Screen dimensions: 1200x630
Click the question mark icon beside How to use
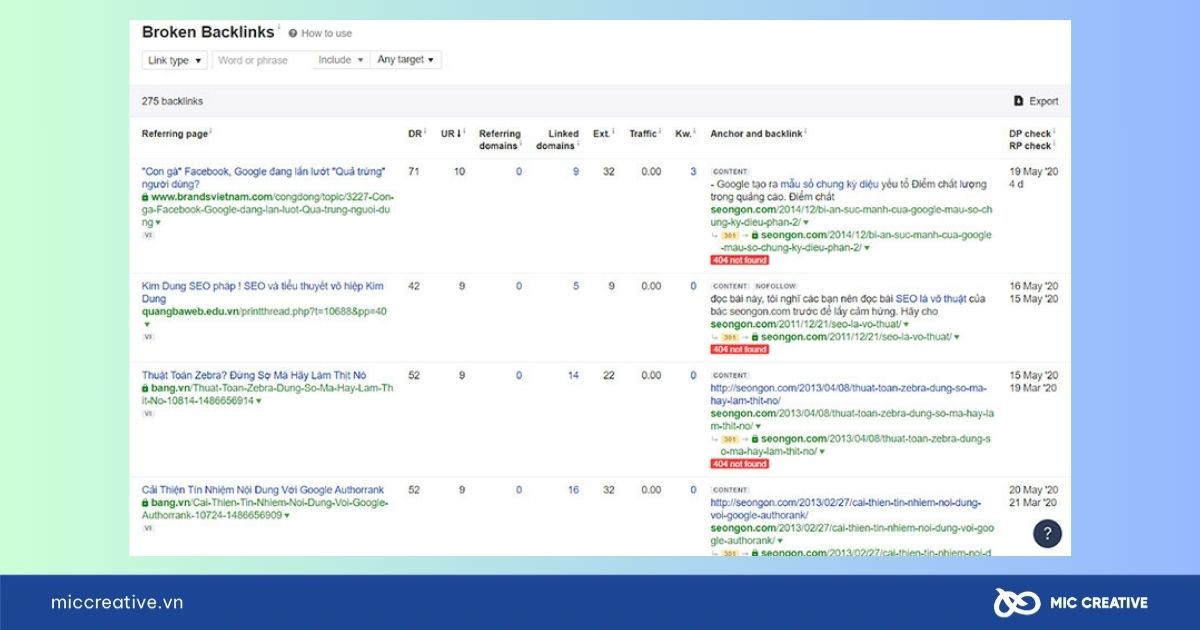[293, 33]
